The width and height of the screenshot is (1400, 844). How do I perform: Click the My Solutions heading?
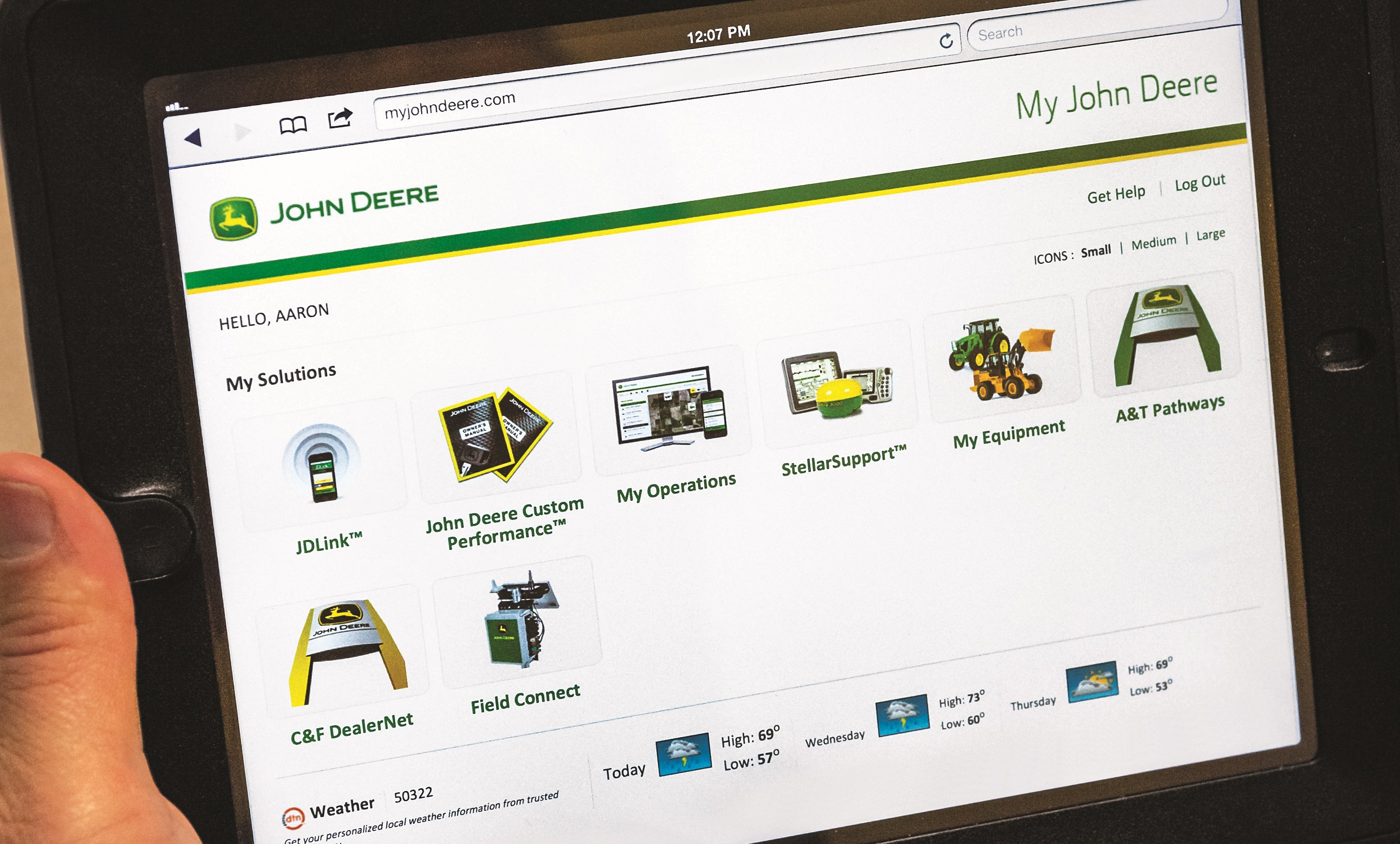click(x=281, y=378)
